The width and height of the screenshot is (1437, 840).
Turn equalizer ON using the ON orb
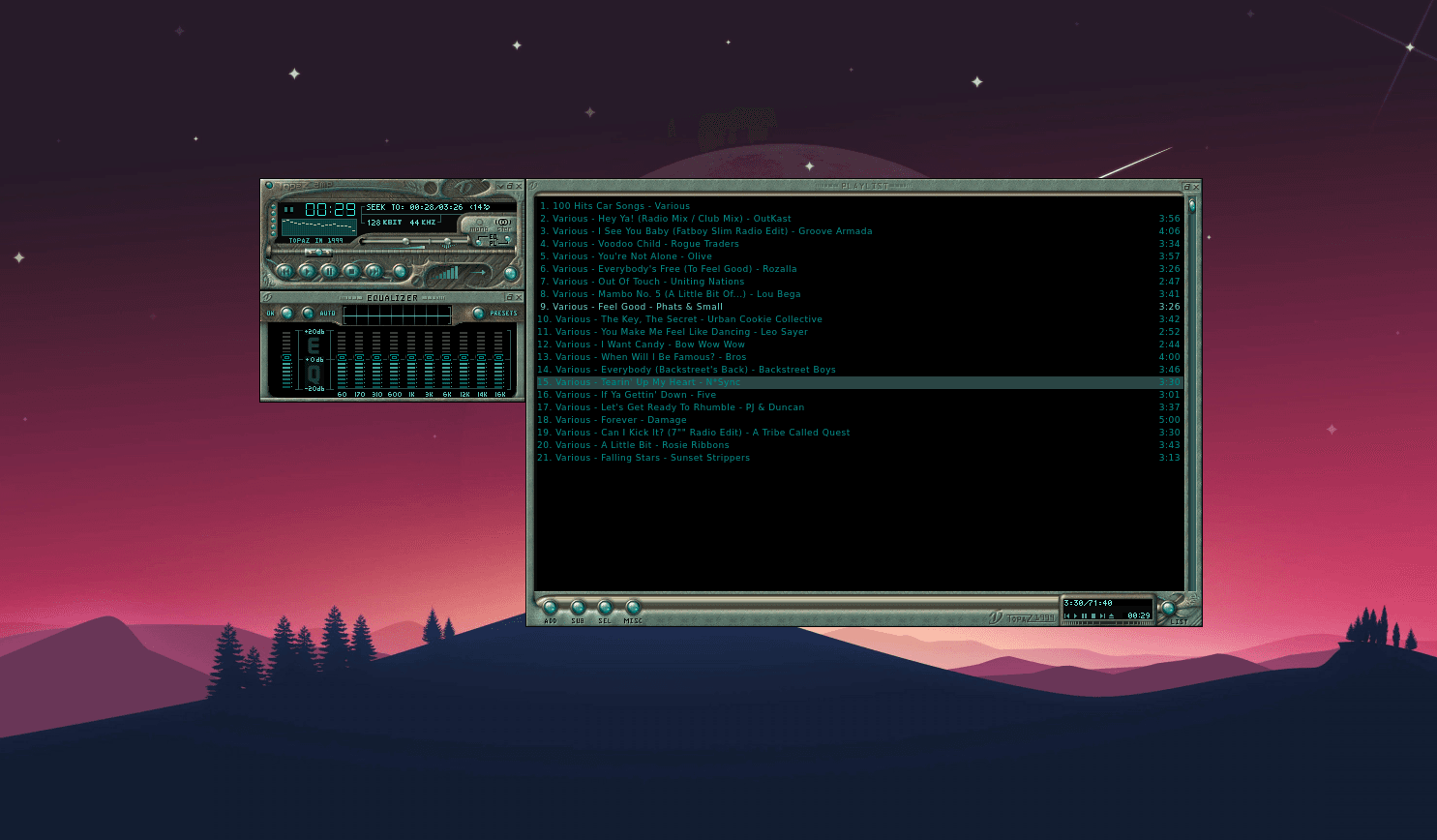click(286, 314)
